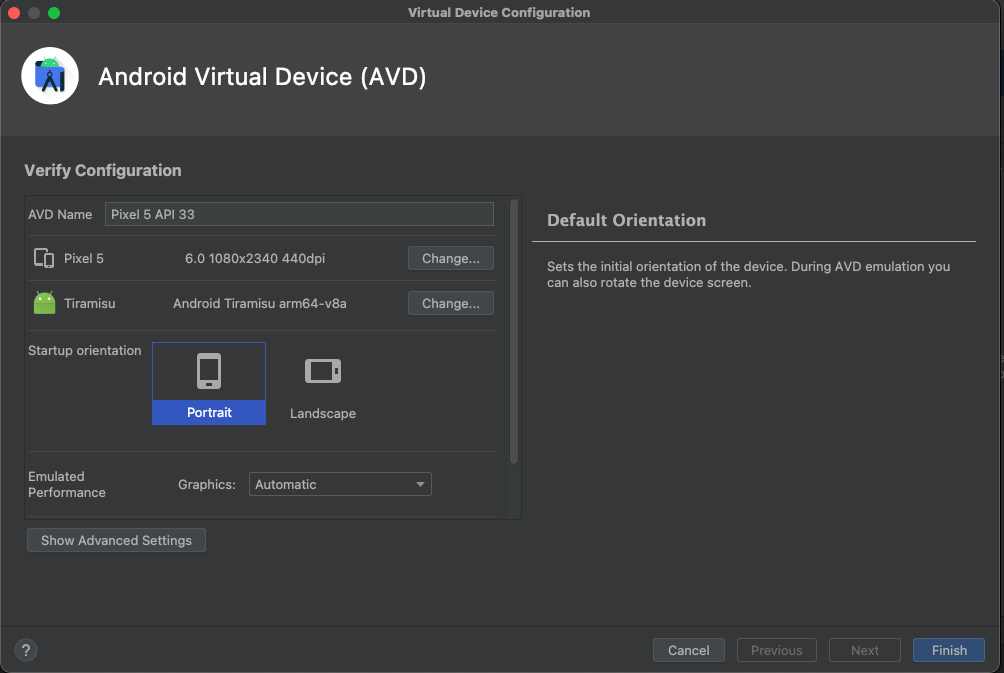This screenshot has width=1004, height=673.
Task: Click the Emulated Performance label
Action: coord(67,484)
